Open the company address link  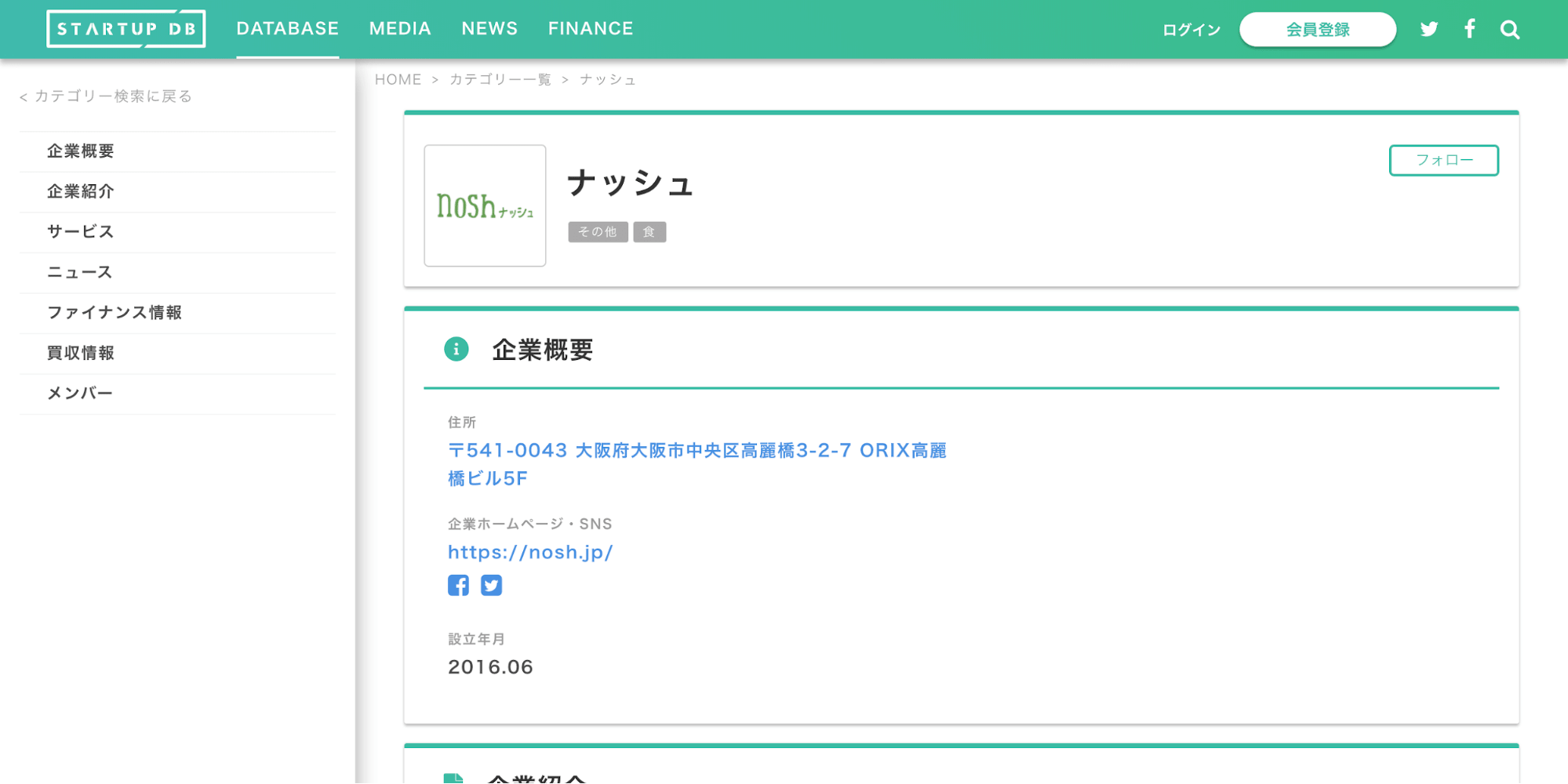pyautogui.click(x=697, y=464)
